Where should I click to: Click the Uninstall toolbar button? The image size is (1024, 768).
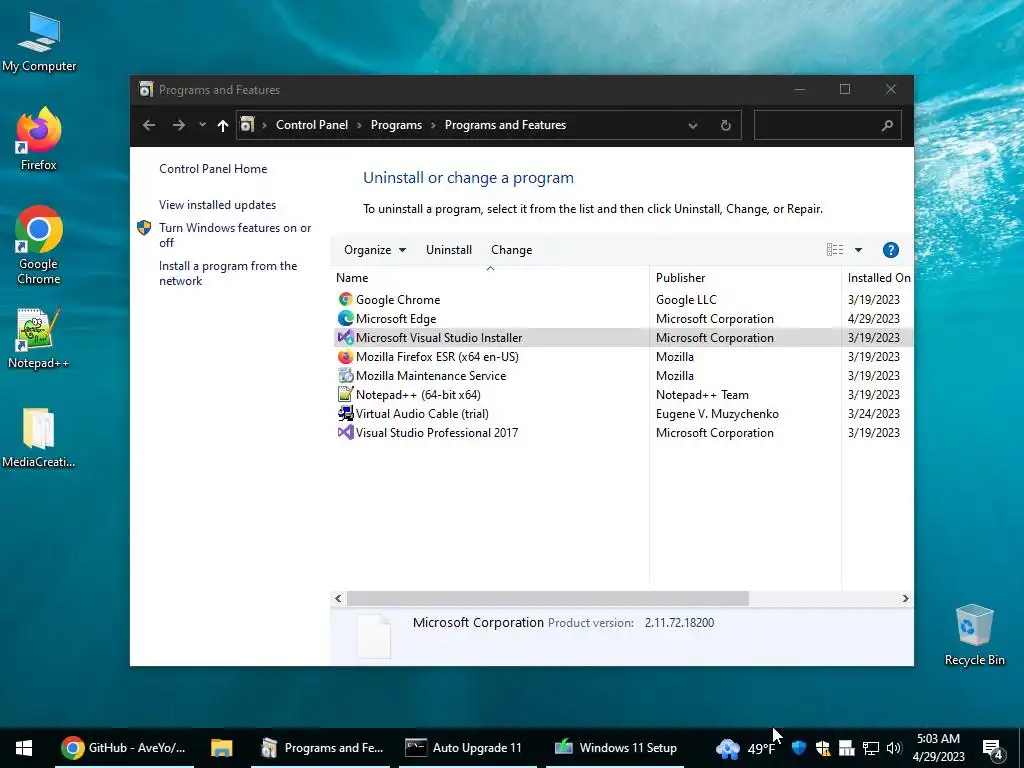(449, 249)
